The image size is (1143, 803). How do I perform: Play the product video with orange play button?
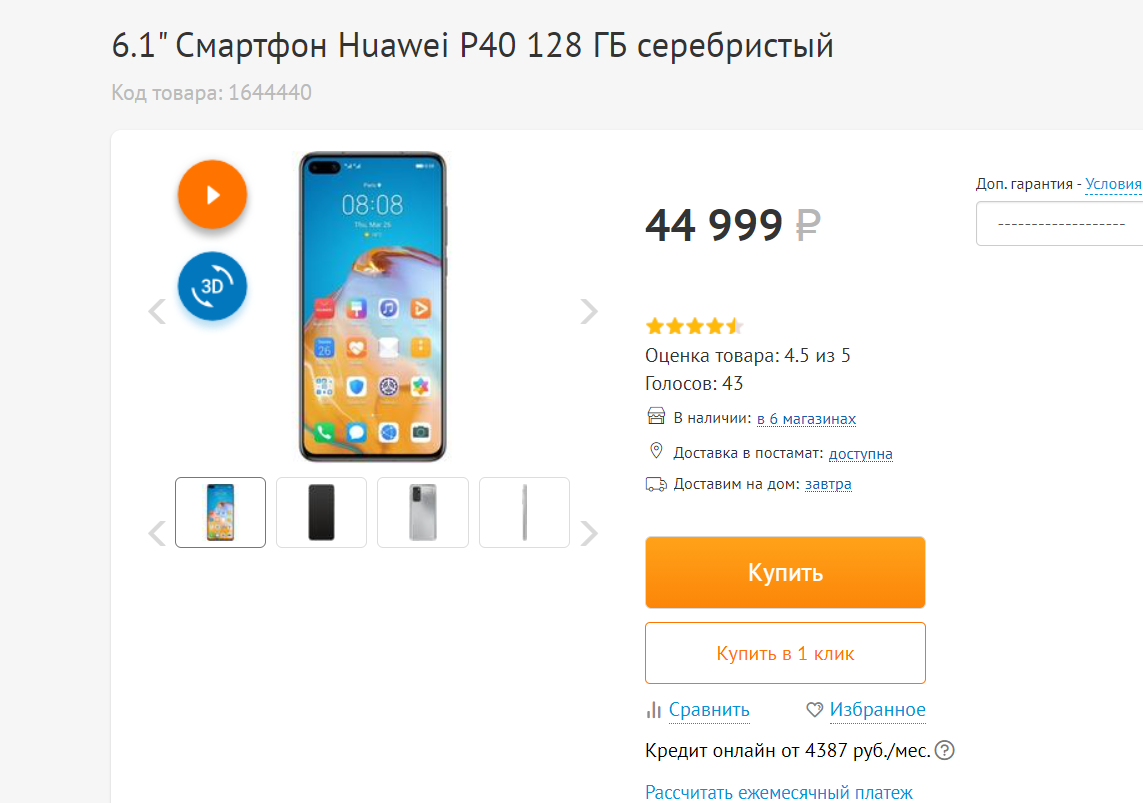tap(212, 195)
